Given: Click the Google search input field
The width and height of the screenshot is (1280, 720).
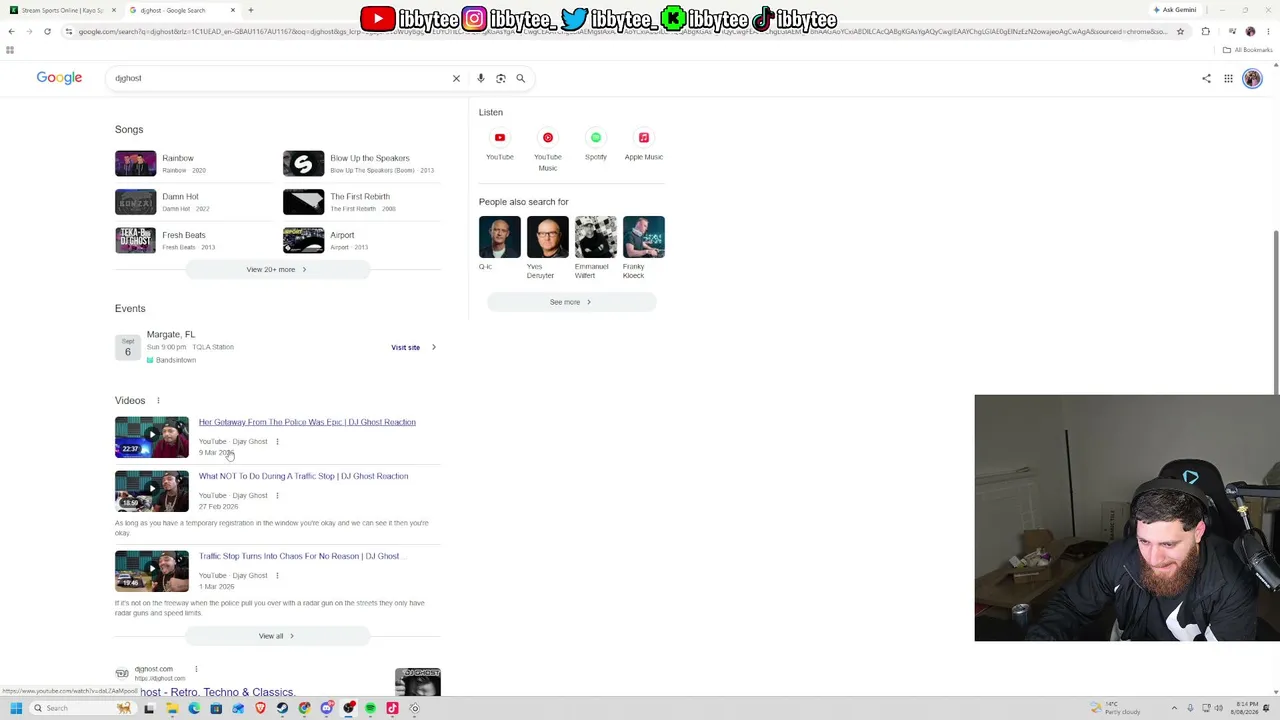Looking at the screenshot, I should [x=280, y=78].
